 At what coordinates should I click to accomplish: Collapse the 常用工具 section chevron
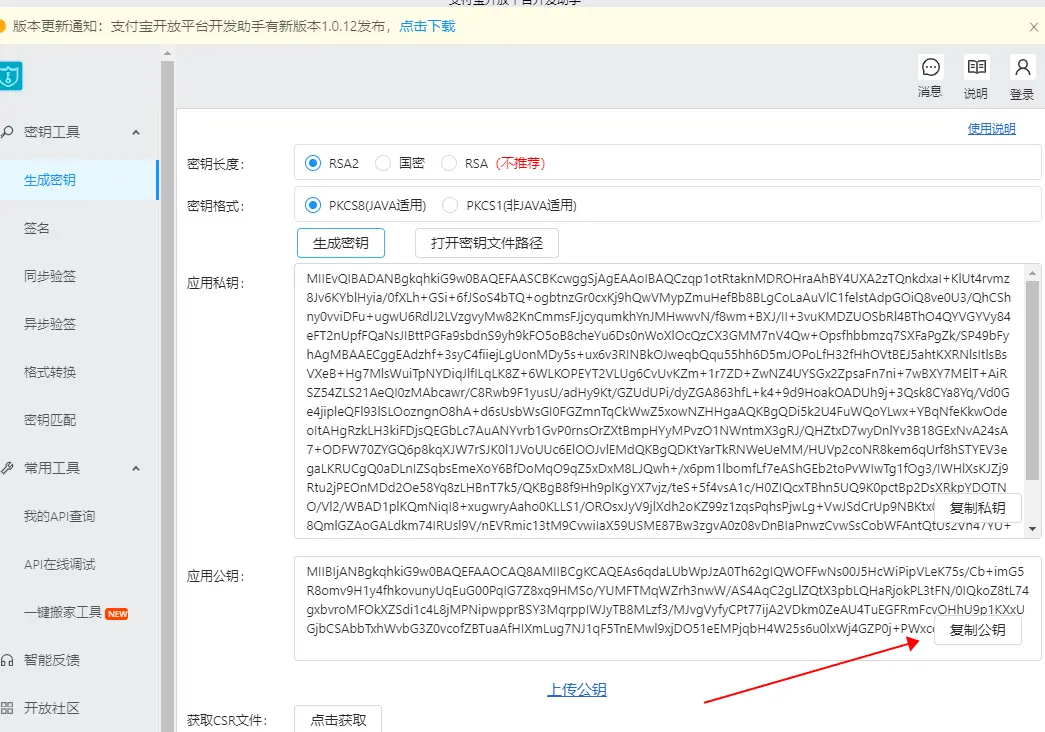coord(136,468)
